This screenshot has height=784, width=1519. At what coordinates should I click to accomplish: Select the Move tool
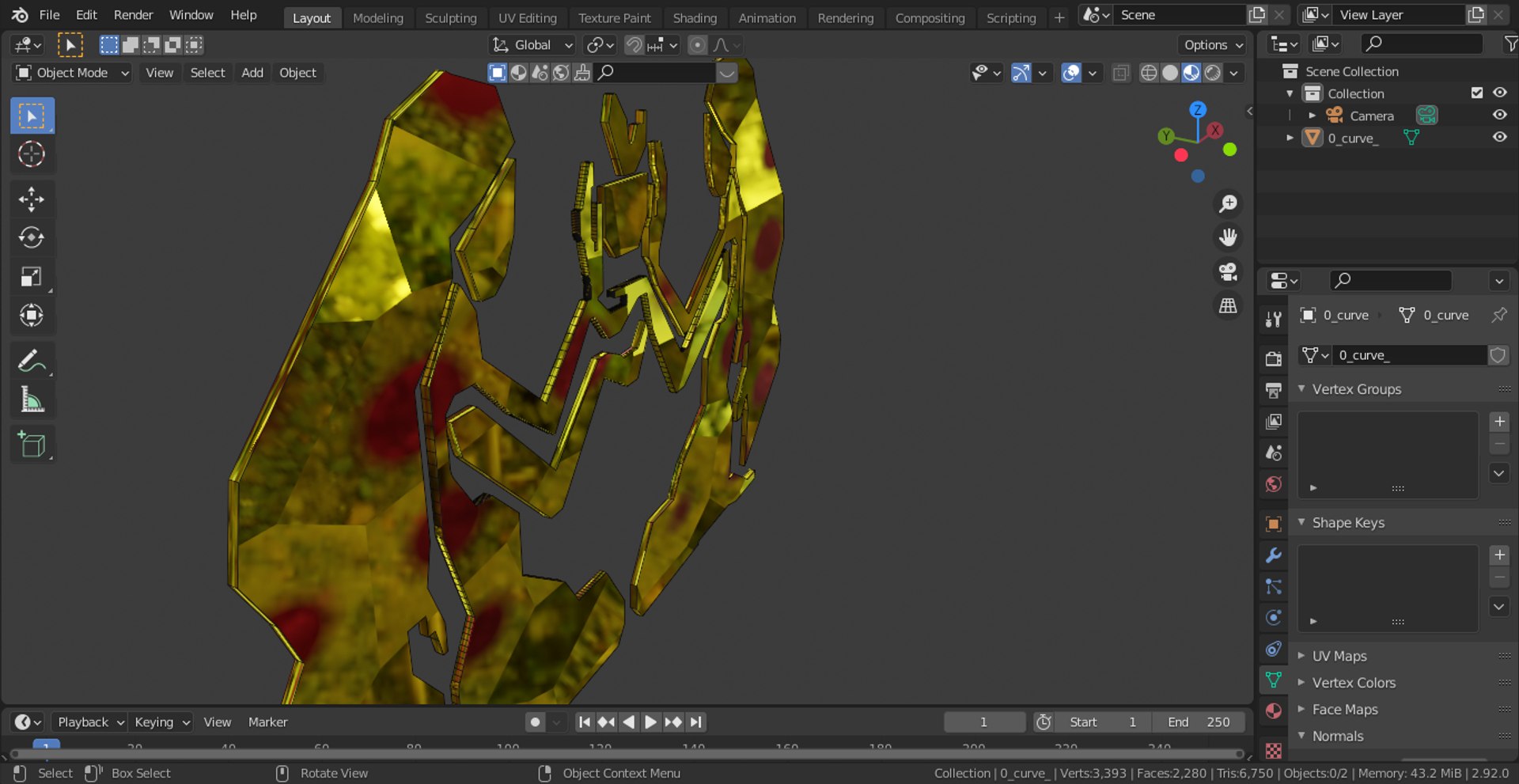(32, 199)
